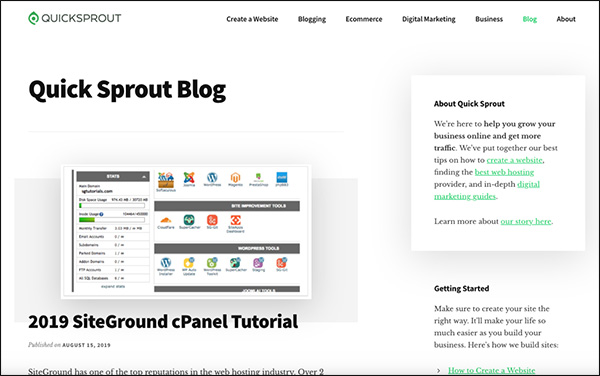Follow the best web hosting link
Screen dimensions: 600x376
coord(504,172)
